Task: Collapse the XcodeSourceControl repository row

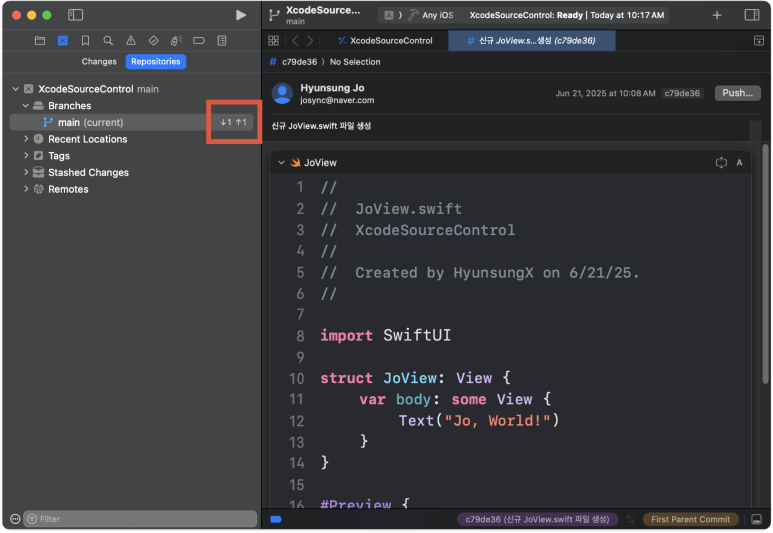Action: click(16, 89)
